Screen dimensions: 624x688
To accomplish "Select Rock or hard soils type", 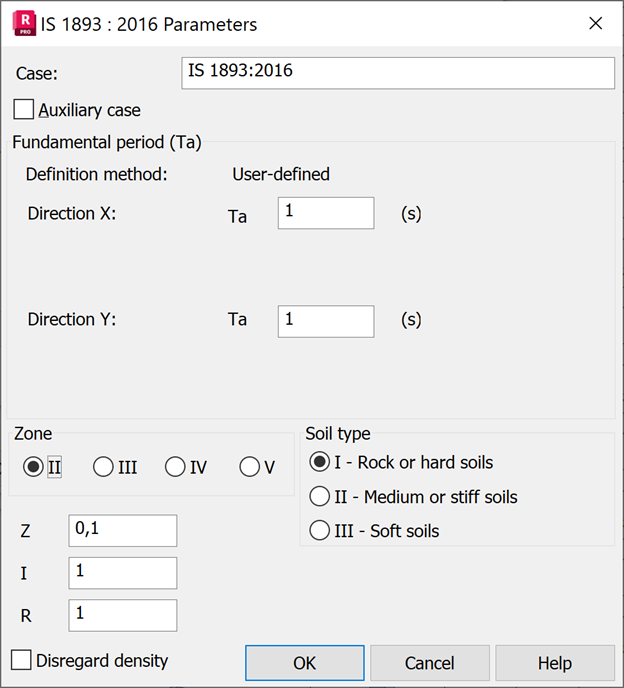I will (x=320, y=462).
